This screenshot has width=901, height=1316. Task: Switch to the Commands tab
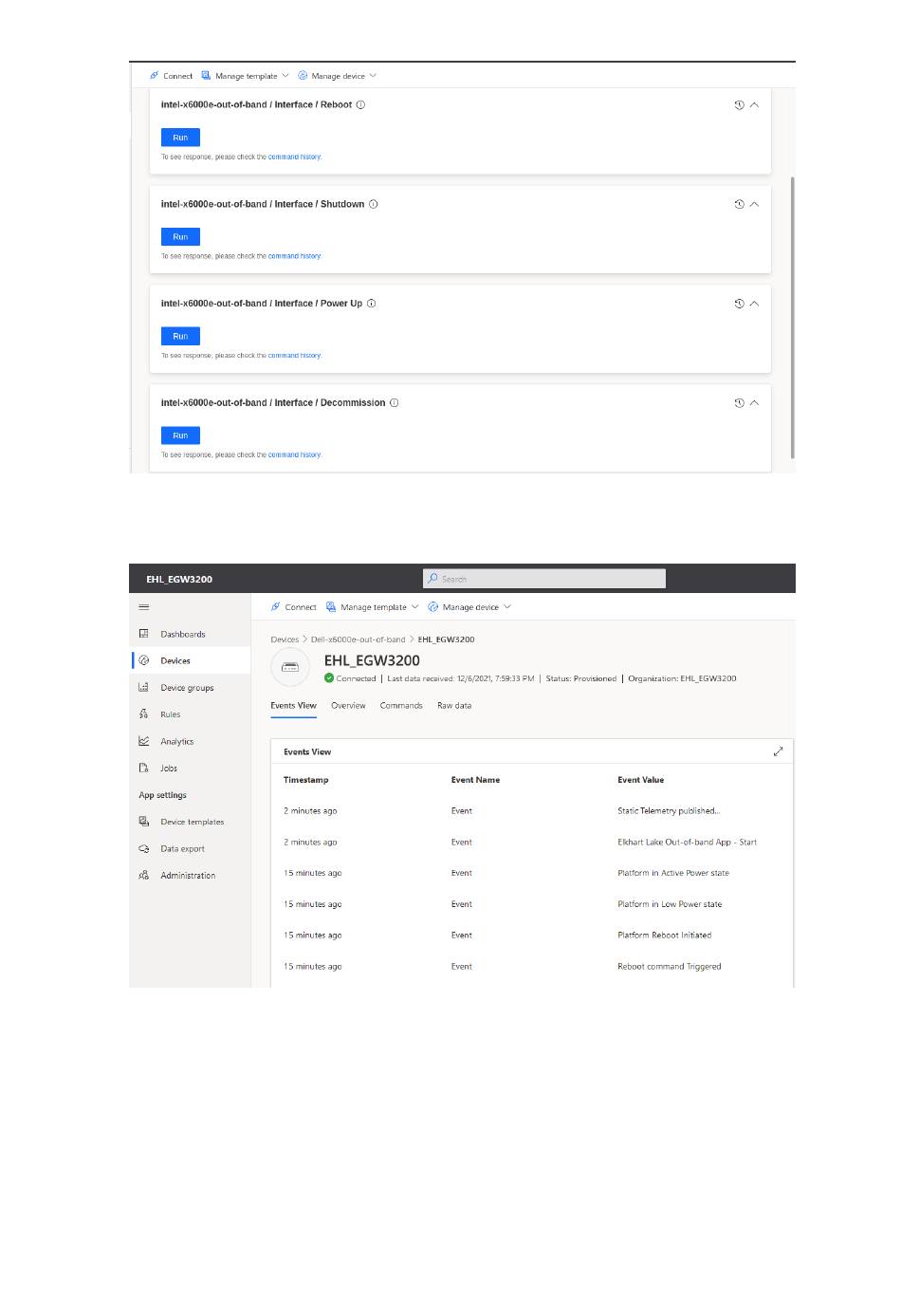click(x=401, y=706)
